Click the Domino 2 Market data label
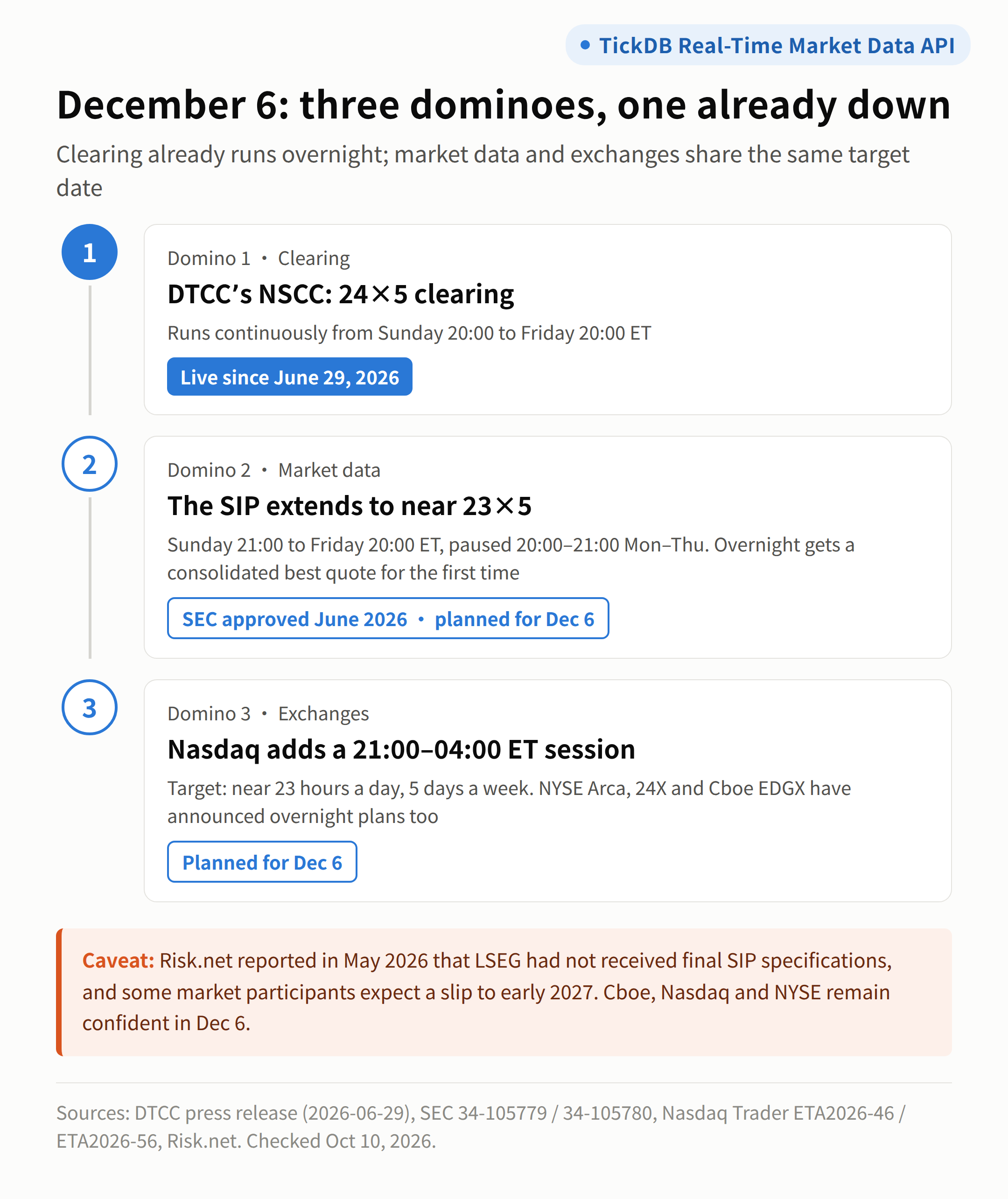This screenshot has height=1199, width=1008. click(x=274, y=470)
